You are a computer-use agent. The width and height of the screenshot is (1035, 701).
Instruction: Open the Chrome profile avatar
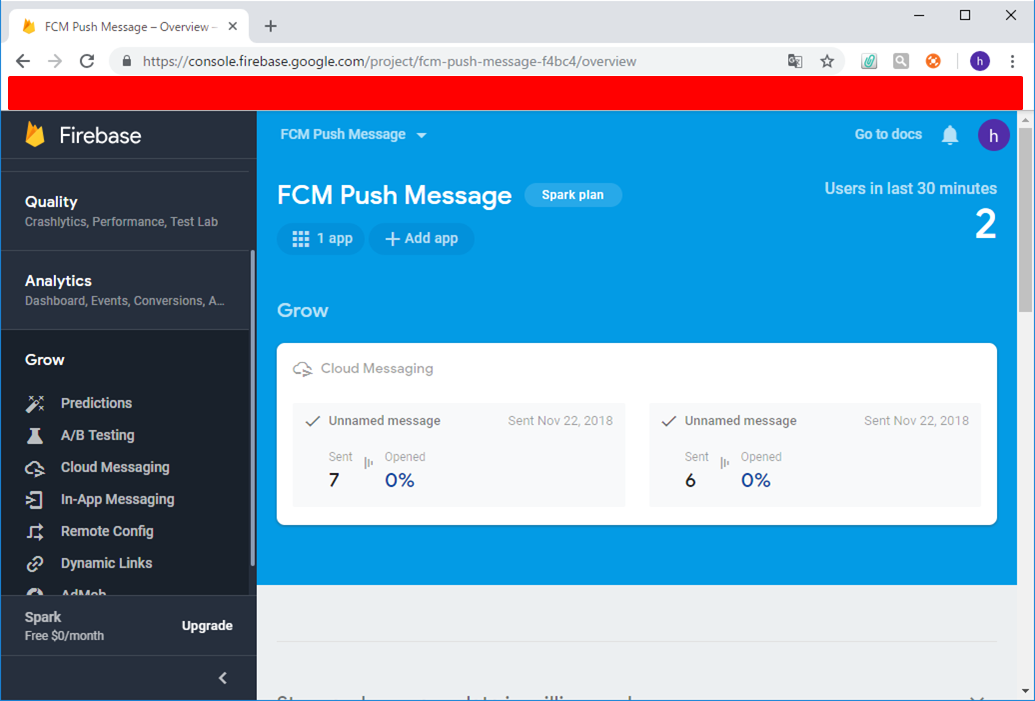(980, 61)
